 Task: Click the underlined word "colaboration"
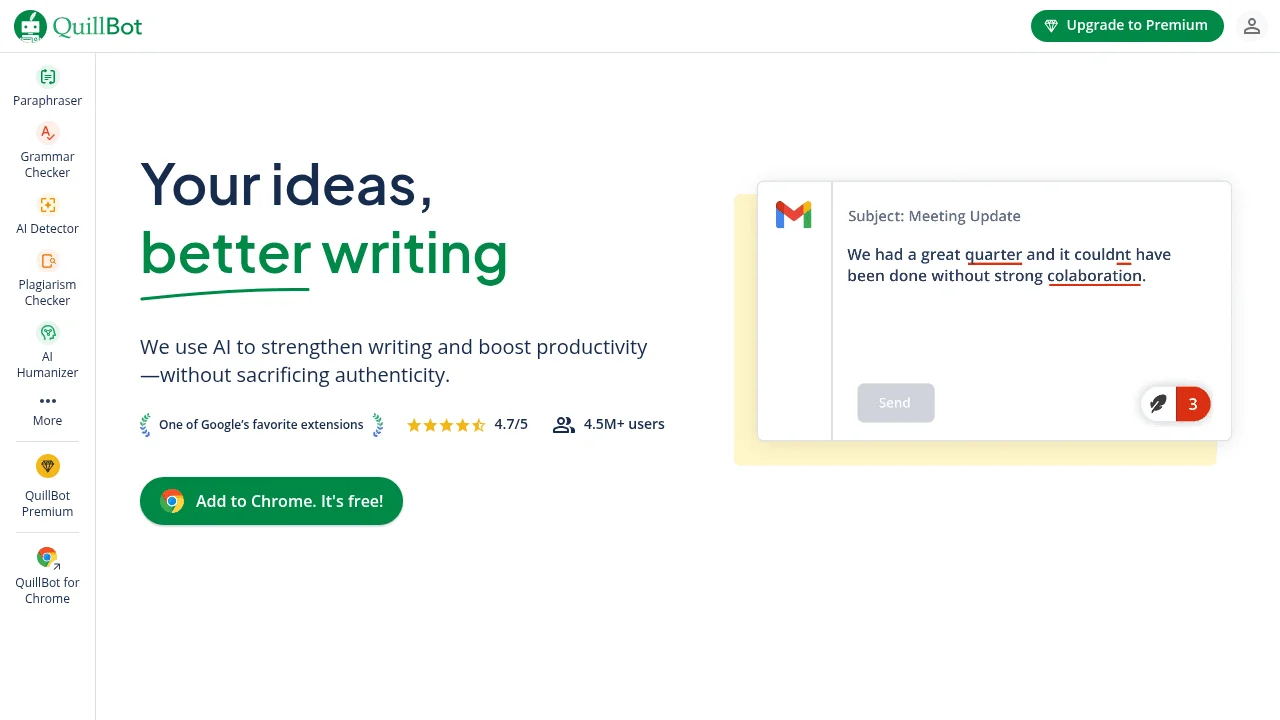[1094, 276]
